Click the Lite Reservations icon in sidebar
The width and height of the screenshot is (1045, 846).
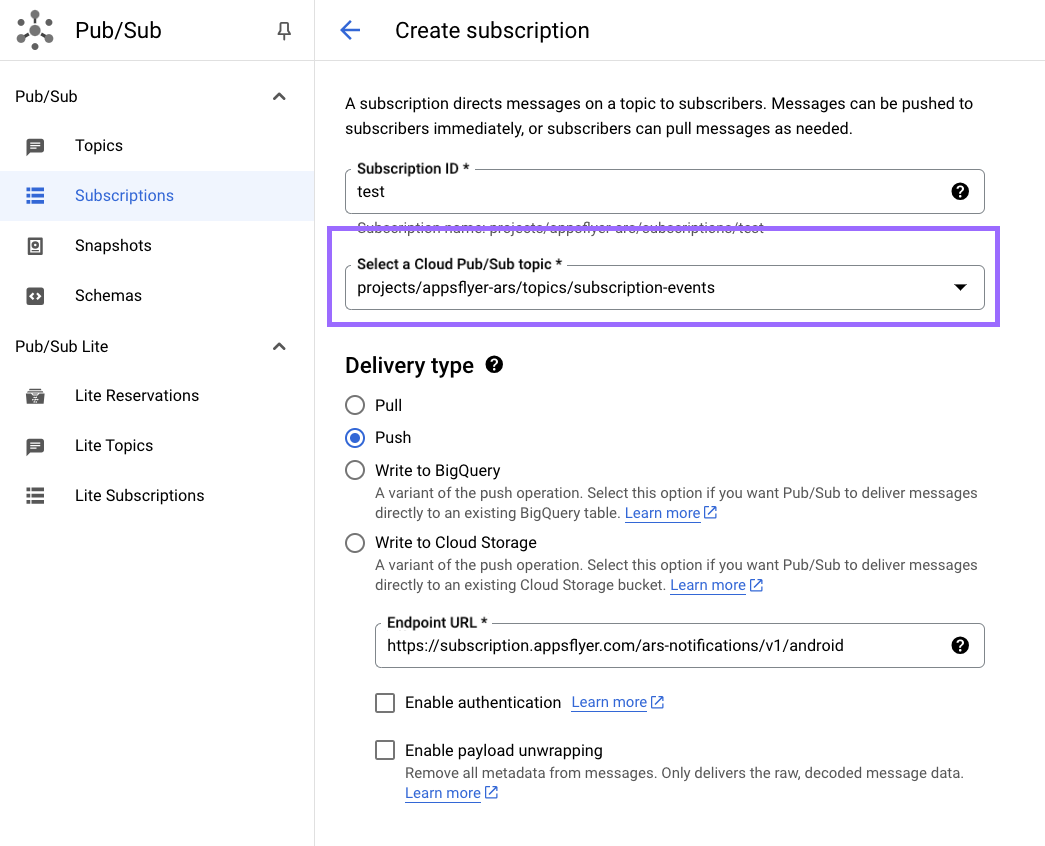click(x=35, y=396)
